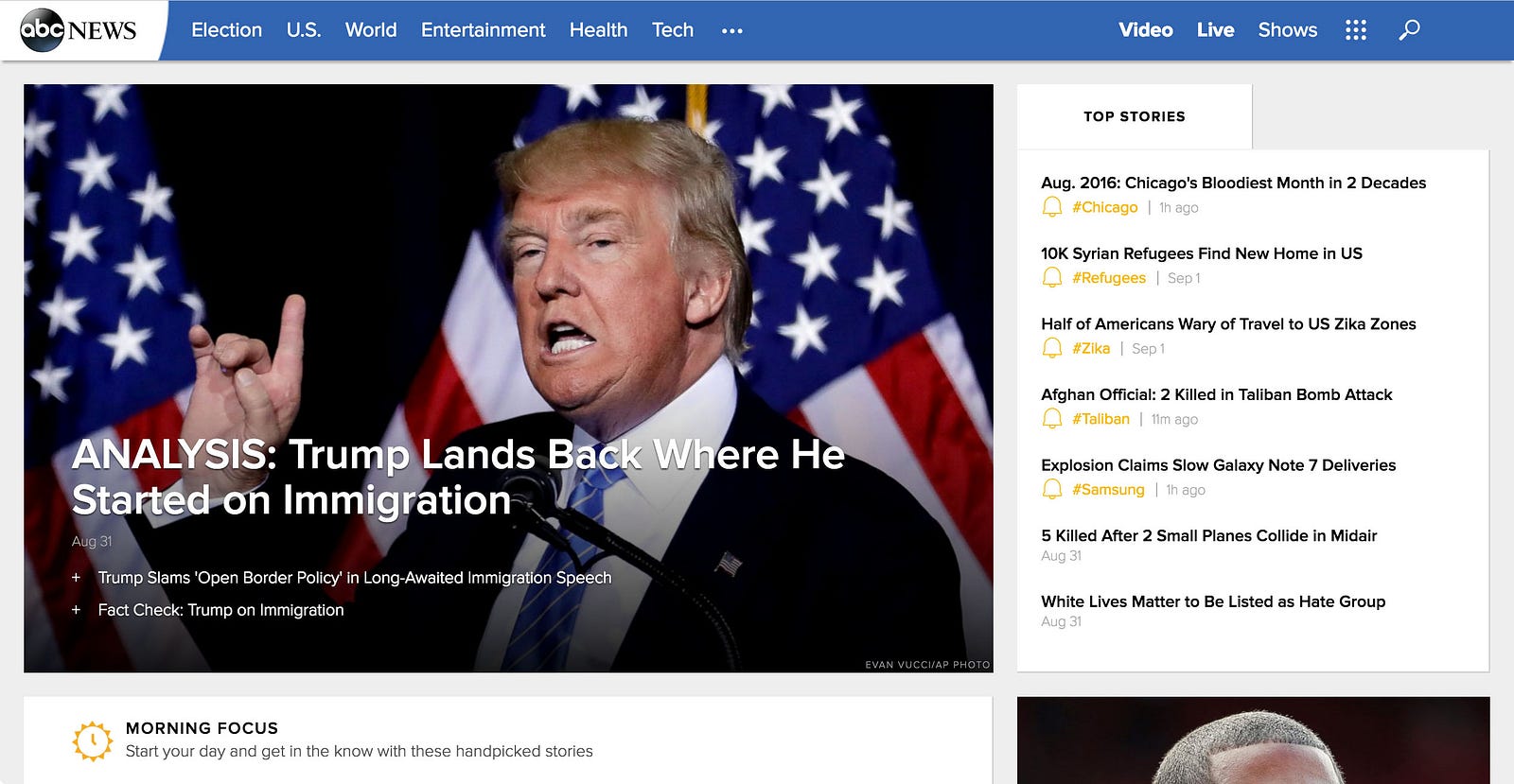The width and height of the screenshot is (1514, 784).
Task: Expand plus icon beside Trump Slams story
Action: [76, 578]
